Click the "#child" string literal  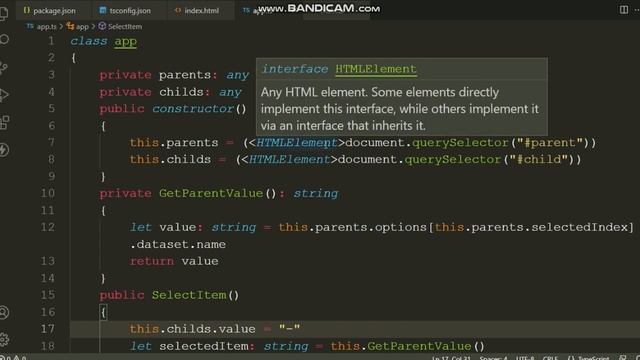539,160
